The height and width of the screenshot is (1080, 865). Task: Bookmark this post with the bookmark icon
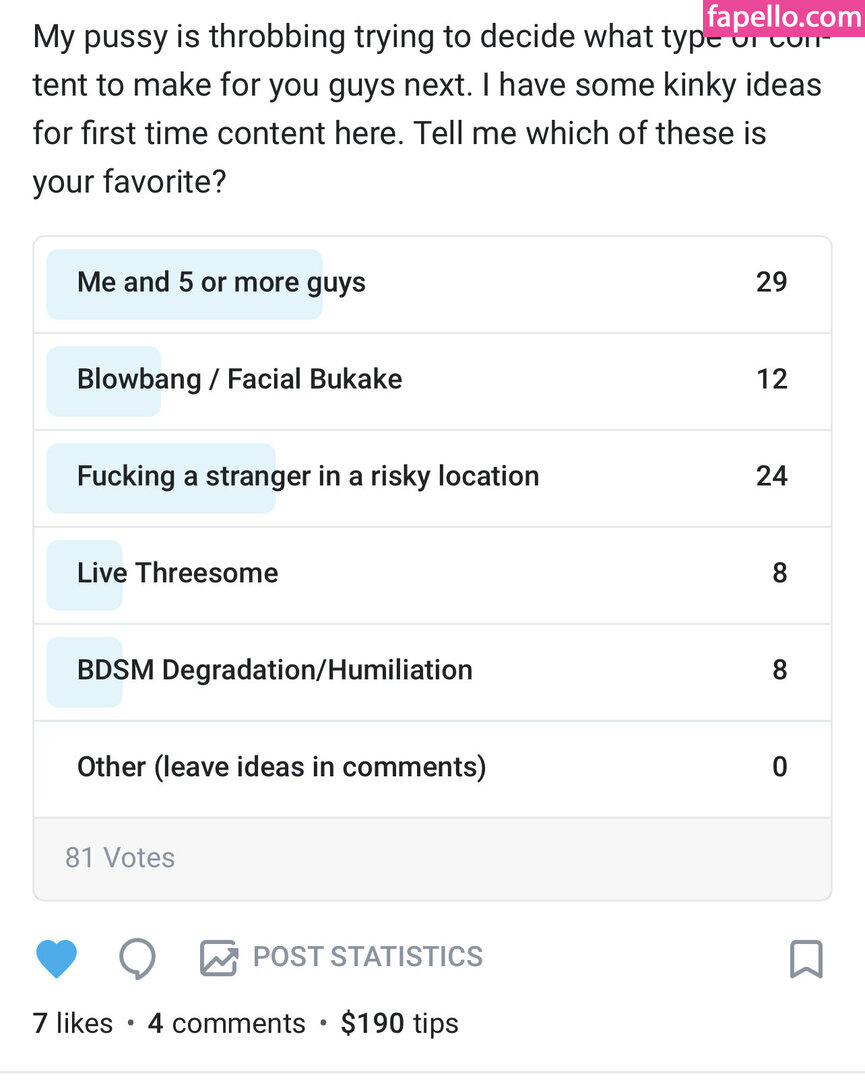(x=806, y=958)
